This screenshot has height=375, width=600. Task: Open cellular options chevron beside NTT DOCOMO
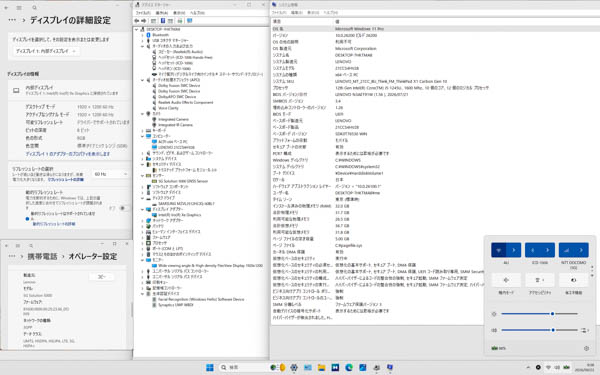coord(581,250)
